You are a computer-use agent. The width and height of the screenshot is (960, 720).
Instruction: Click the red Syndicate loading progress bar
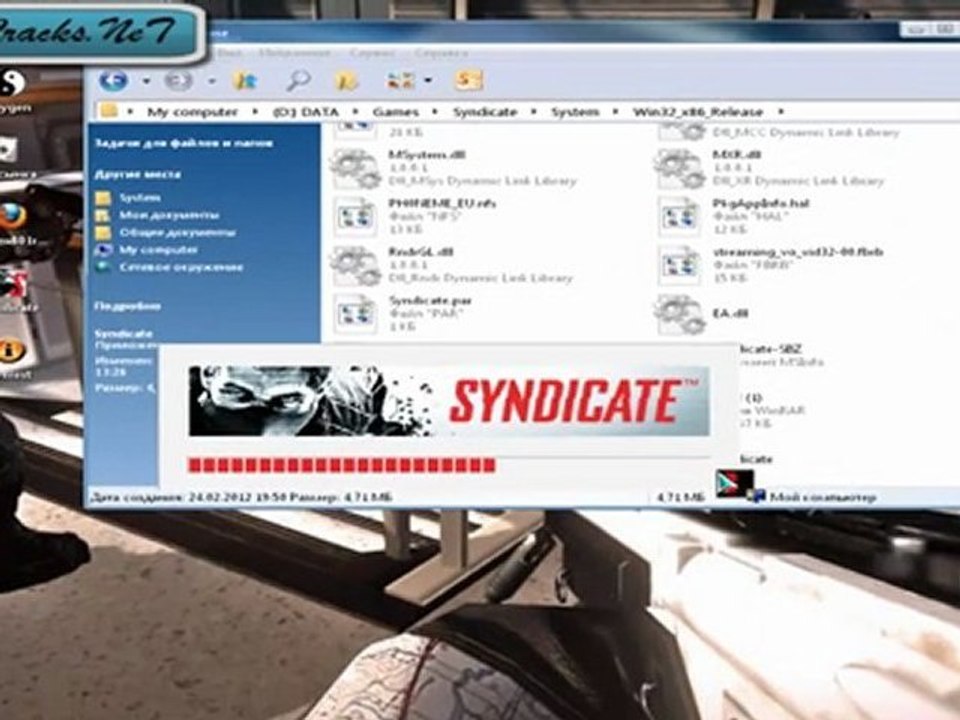click(342, 465)
